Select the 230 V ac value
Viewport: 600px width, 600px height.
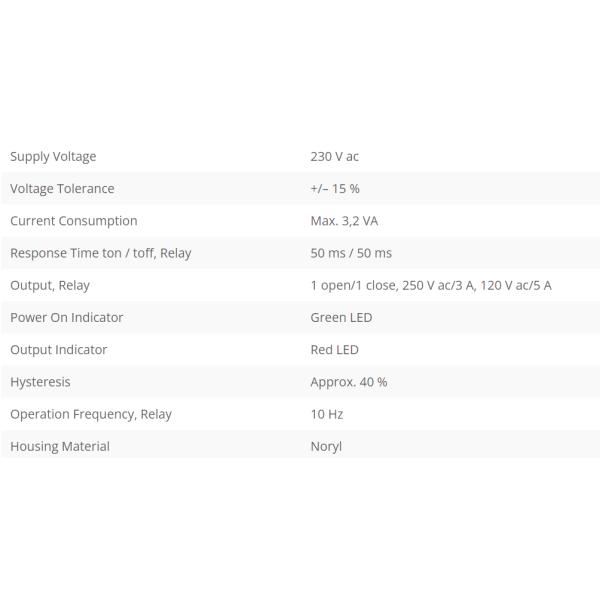[x=334, y=156]
